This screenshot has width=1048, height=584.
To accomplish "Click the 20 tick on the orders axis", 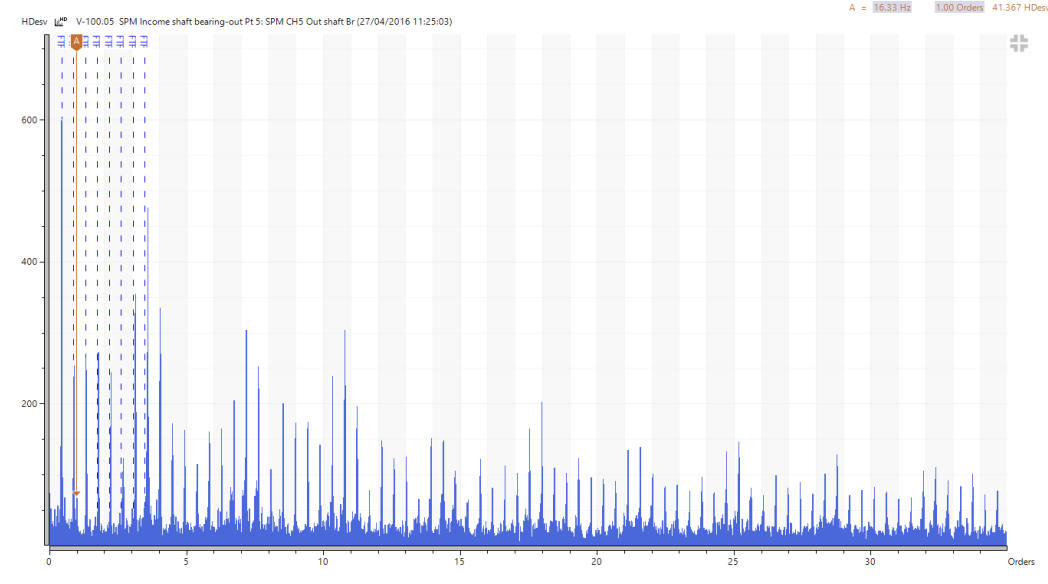I will pos(597,562).
